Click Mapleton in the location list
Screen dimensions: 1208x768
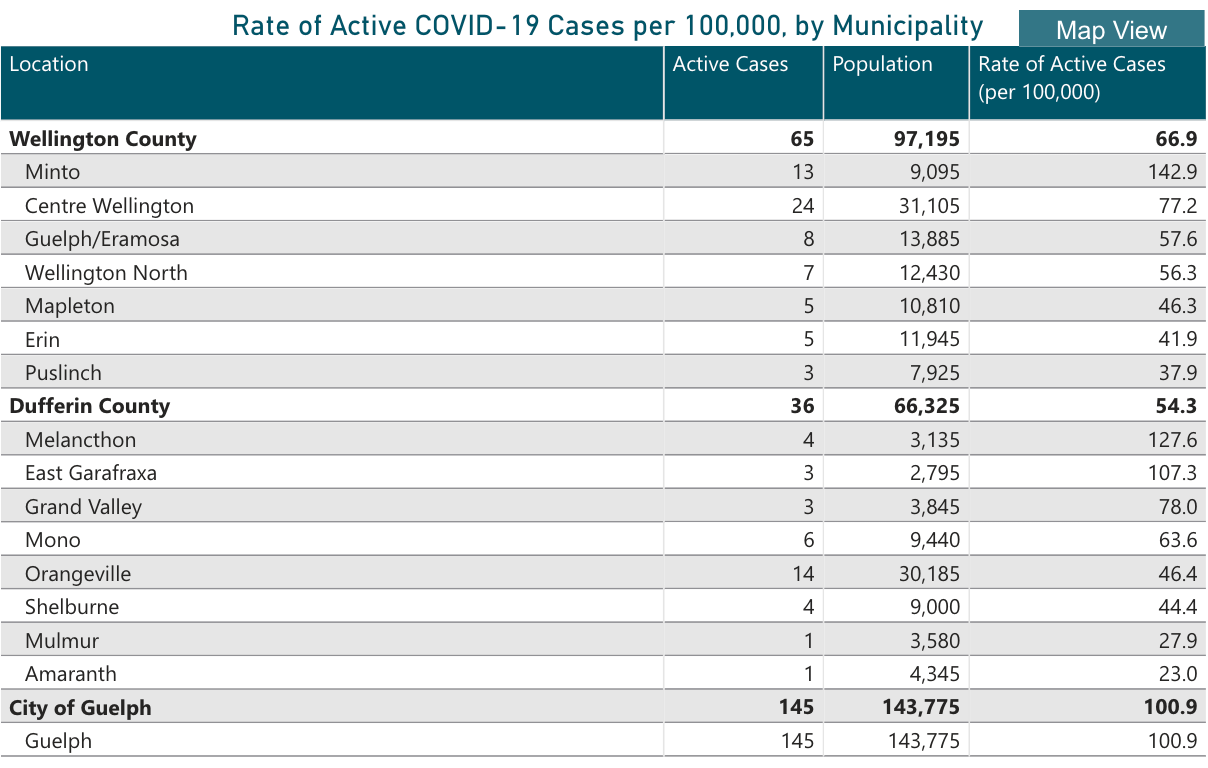pyautogui.click(x=70, y=306)
